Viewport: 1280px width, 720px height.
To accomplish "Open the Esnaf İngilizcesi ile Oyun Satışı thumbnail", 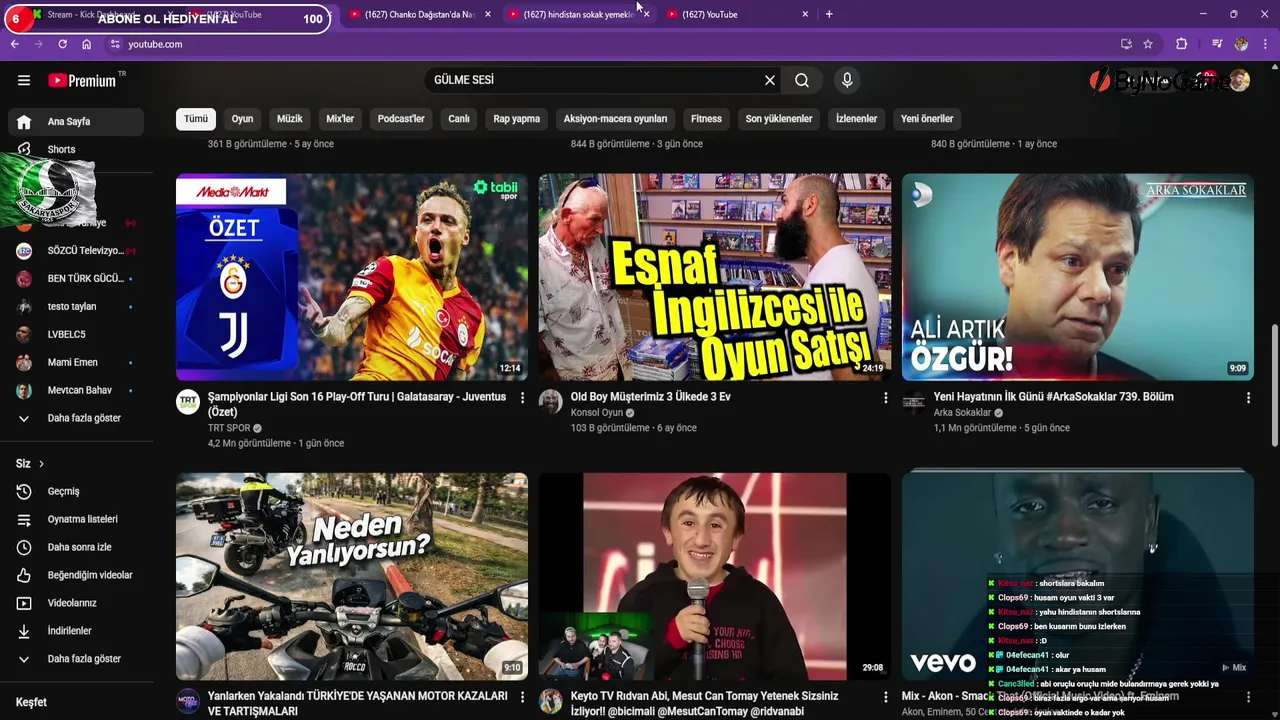I will pyautogui.click(x=715, y=277).
